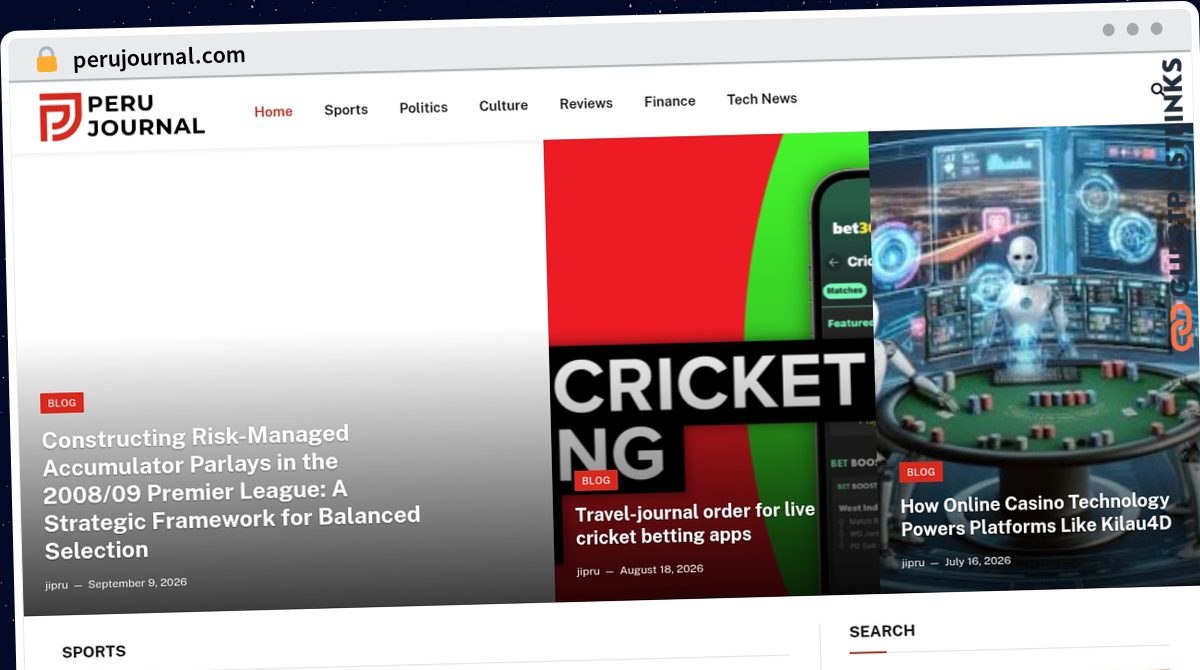The width and height of the screenshot is (1200, 670).
Task: Open the Peru Journal logo homepage link
Action: (122, 116)
